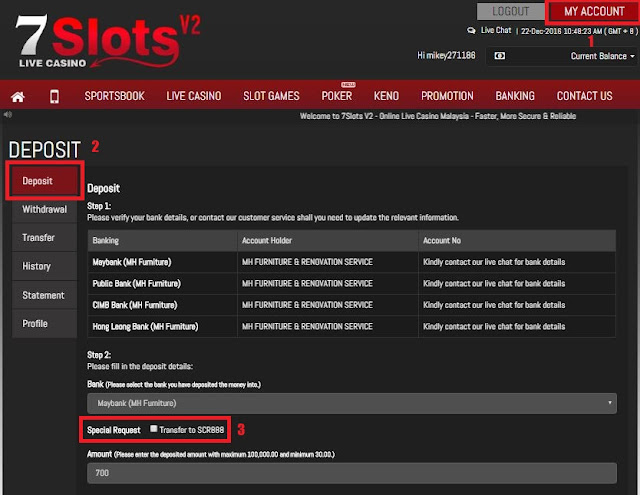
Task: Click account number cell in Maybank row
Action: [517, 262]
